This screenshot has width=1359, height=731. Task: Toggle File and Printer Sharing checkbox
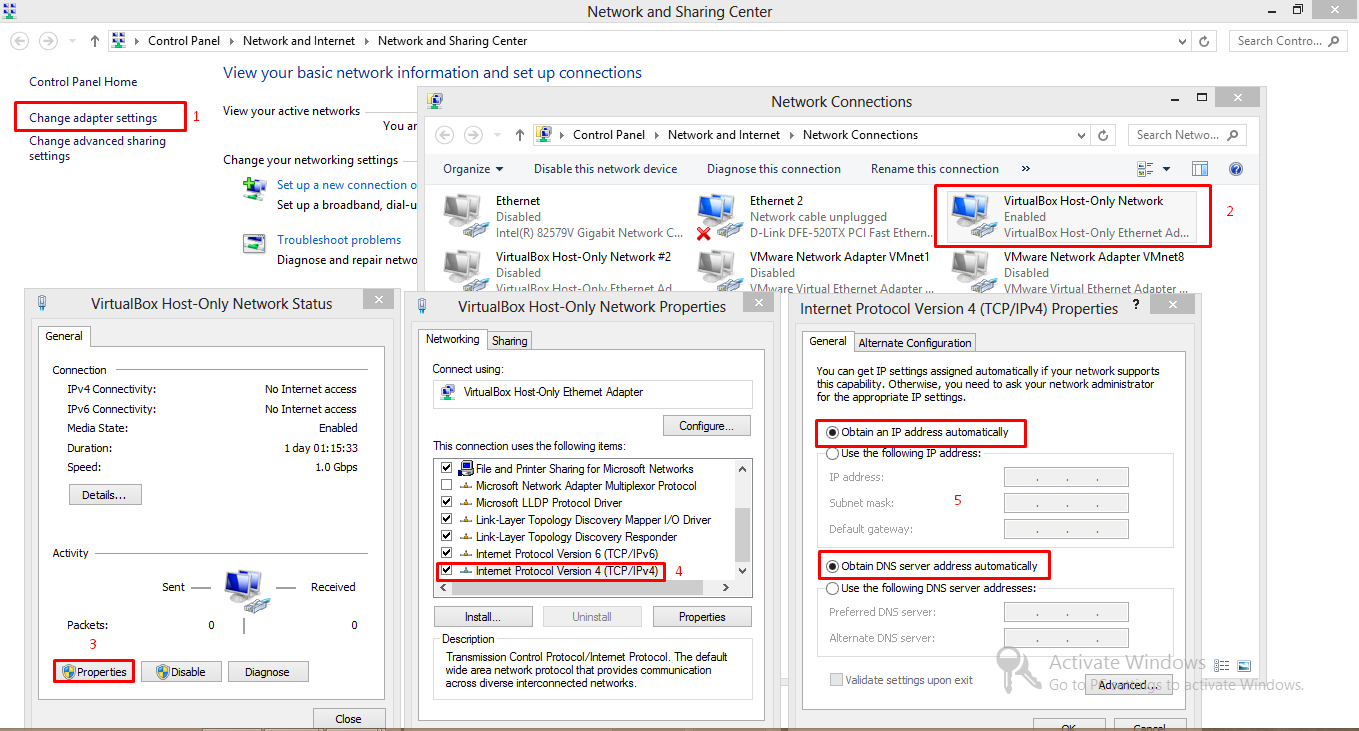coord(446,468)
